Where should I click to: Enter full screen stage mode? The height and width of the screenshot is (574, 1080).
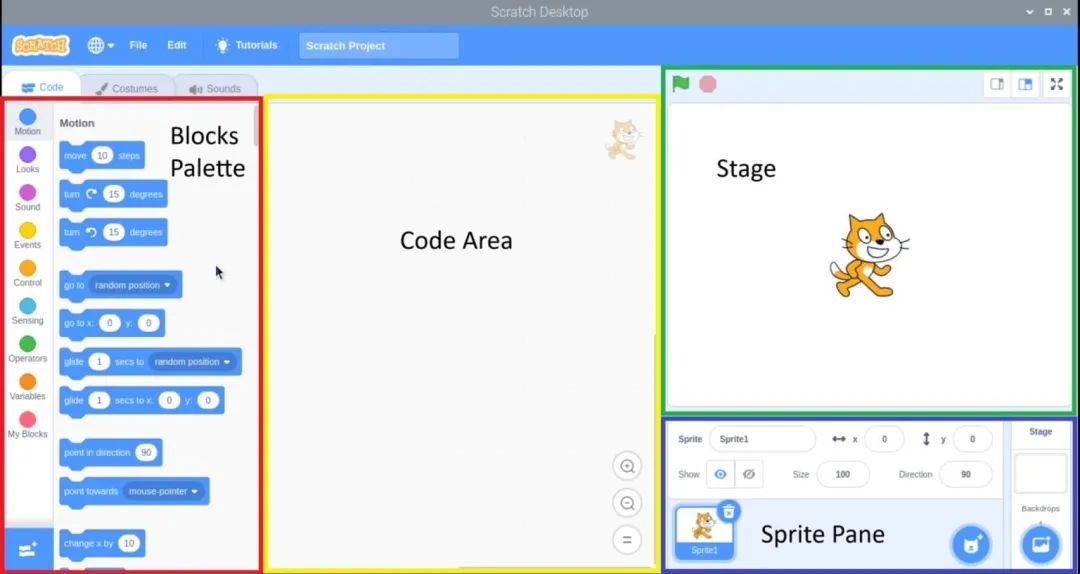[1057, 84]
